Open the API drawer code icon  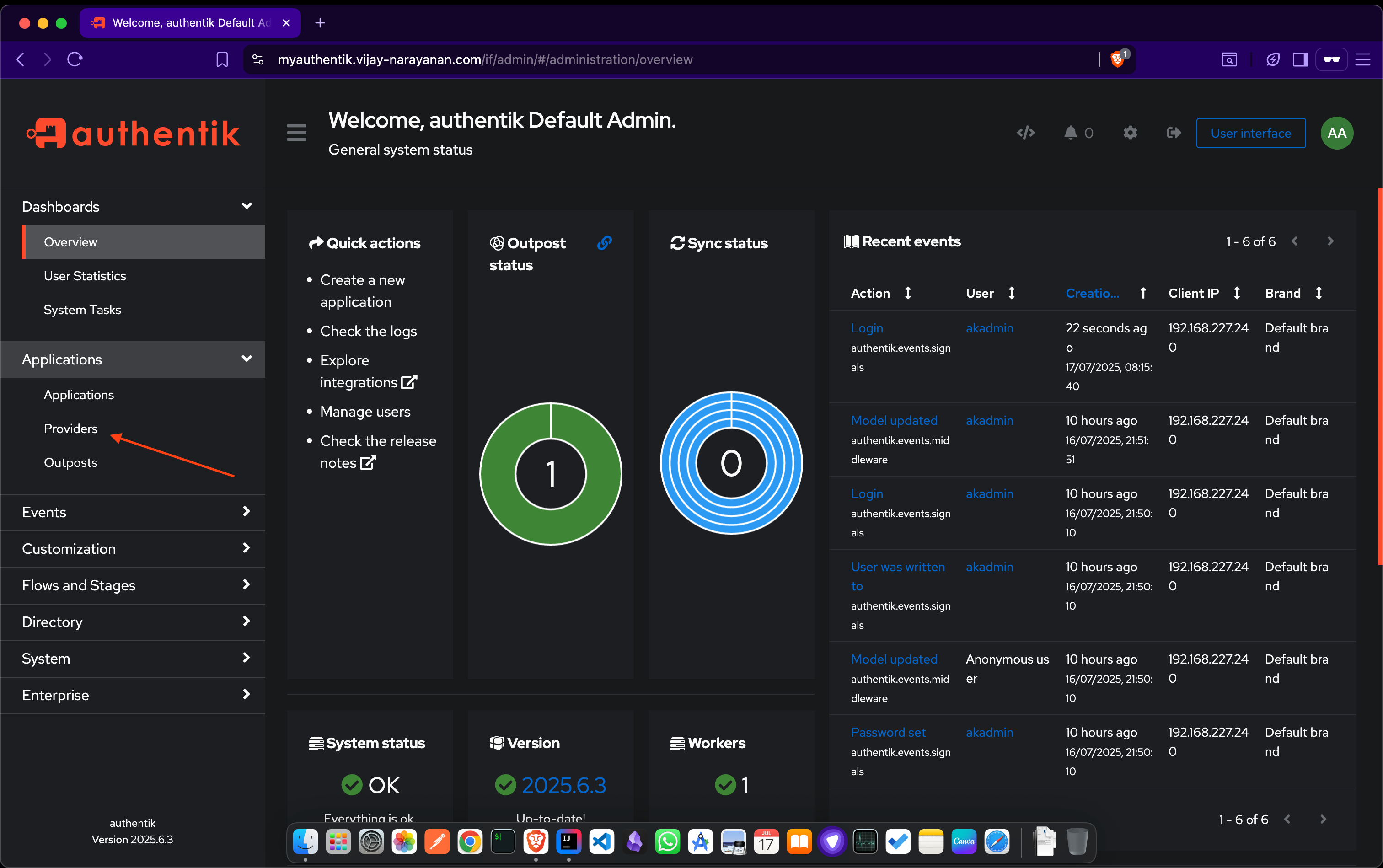click(1025, 133)
